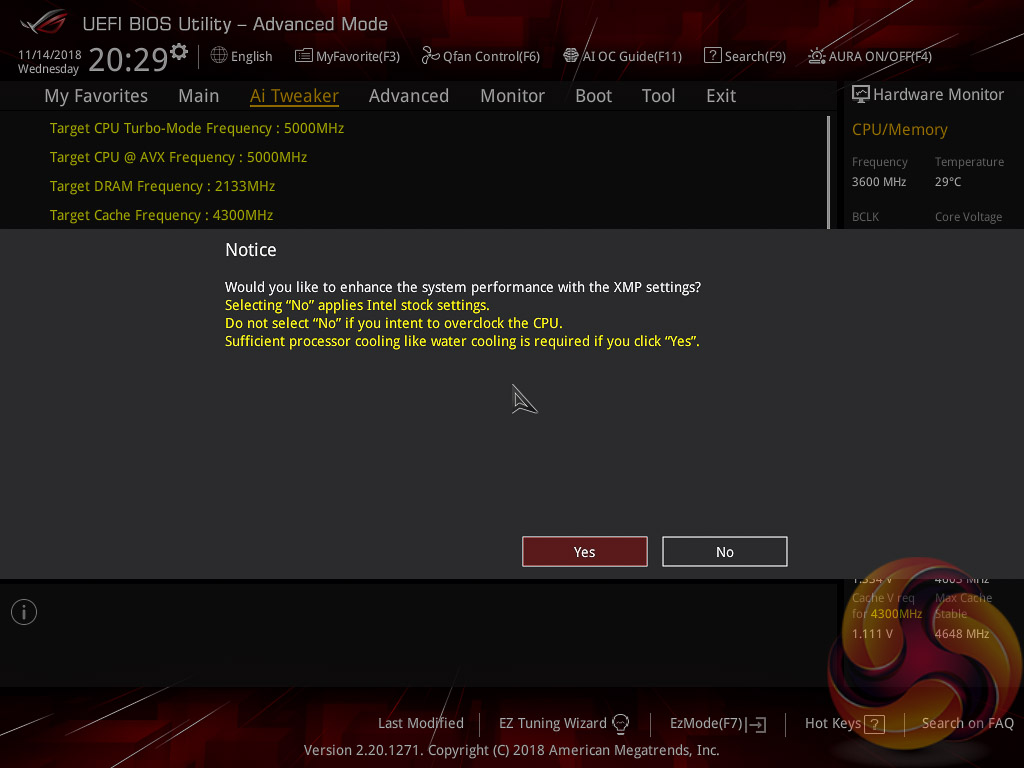1024x768 pixels.
Task: Open the My Favorites tab
Action: [x=96, y=96]
